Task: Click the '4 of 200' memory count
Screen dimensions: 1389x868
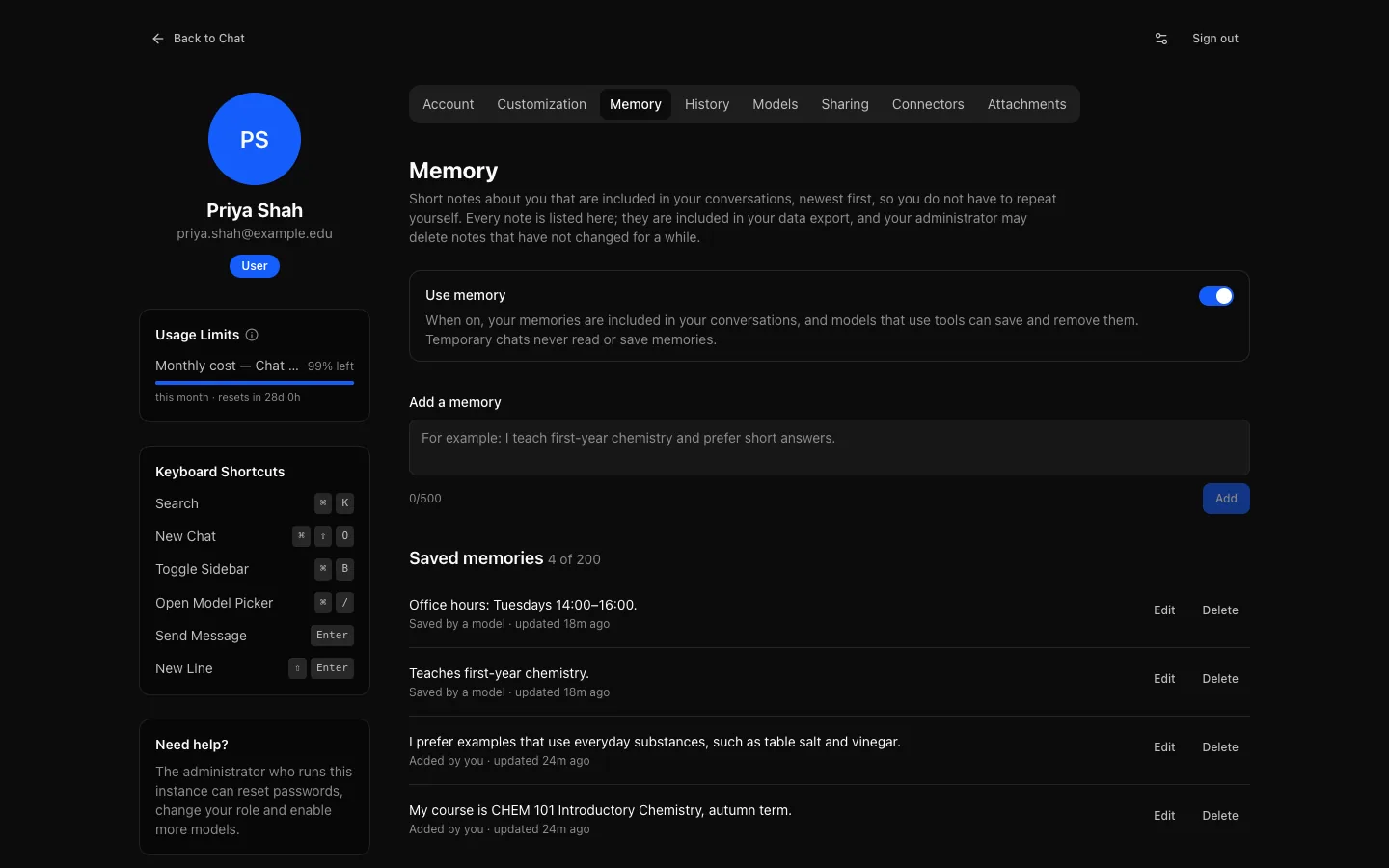Action: [x=574, y=559]
